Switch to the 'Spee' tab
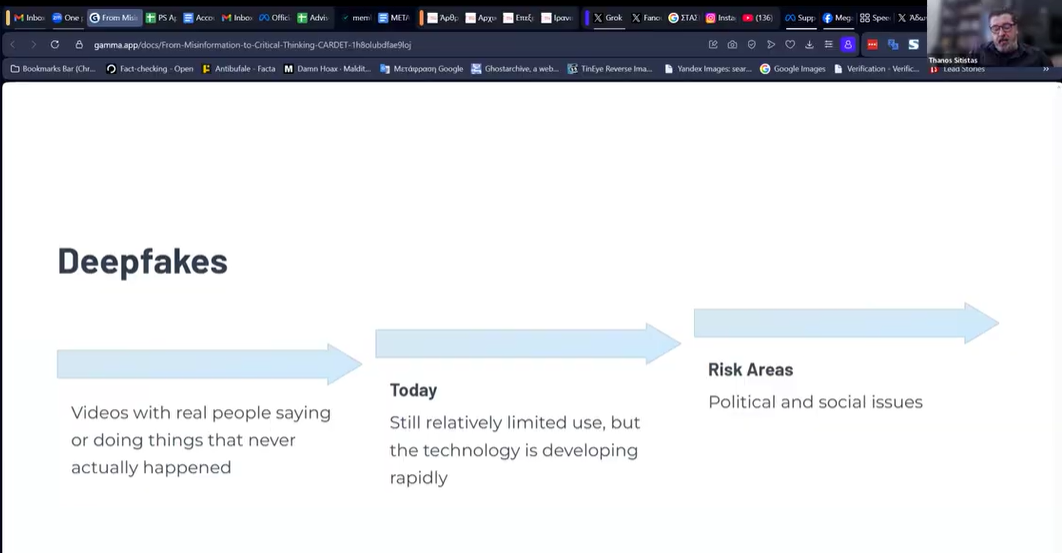 (x=875, y=18)
